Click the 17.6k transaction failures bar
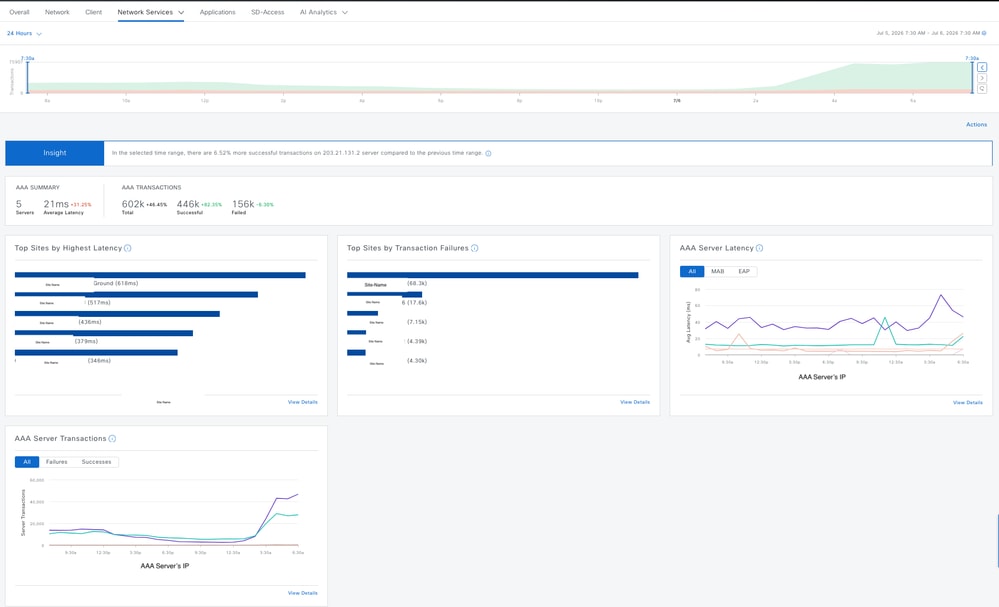Image resolution: width=999 pixels, height=607 pixels. click(385, 294)
